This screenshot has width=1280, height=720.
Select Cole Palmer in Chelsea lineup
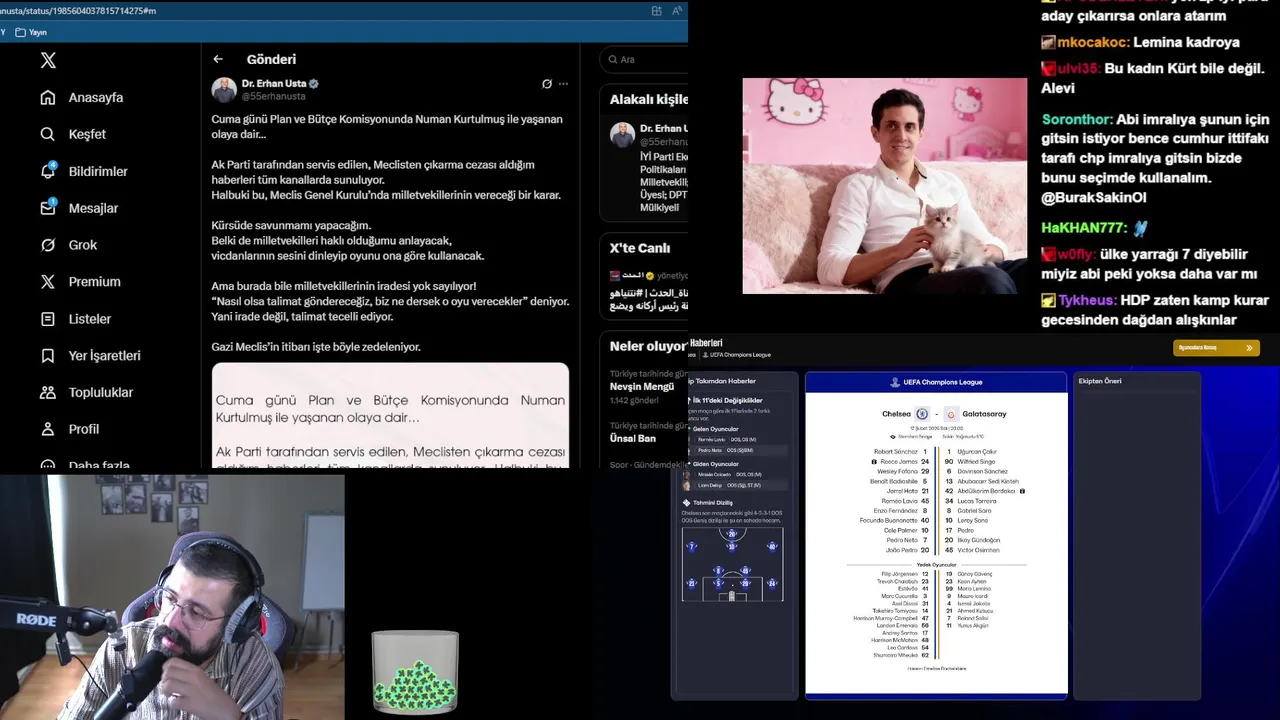click(x=902, y=530)
